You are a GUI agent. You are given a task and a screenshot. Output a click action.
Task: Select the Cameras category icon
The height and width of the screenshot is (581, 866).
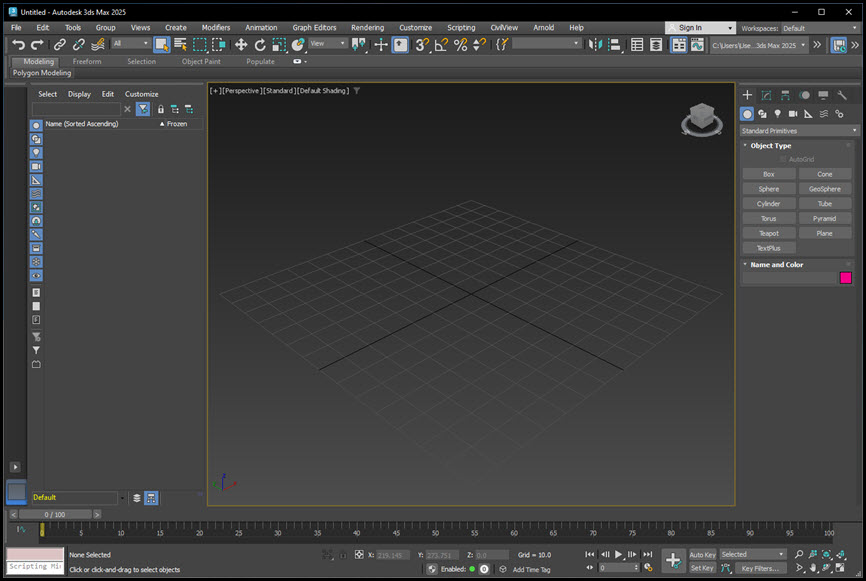(x=793, y=114)
